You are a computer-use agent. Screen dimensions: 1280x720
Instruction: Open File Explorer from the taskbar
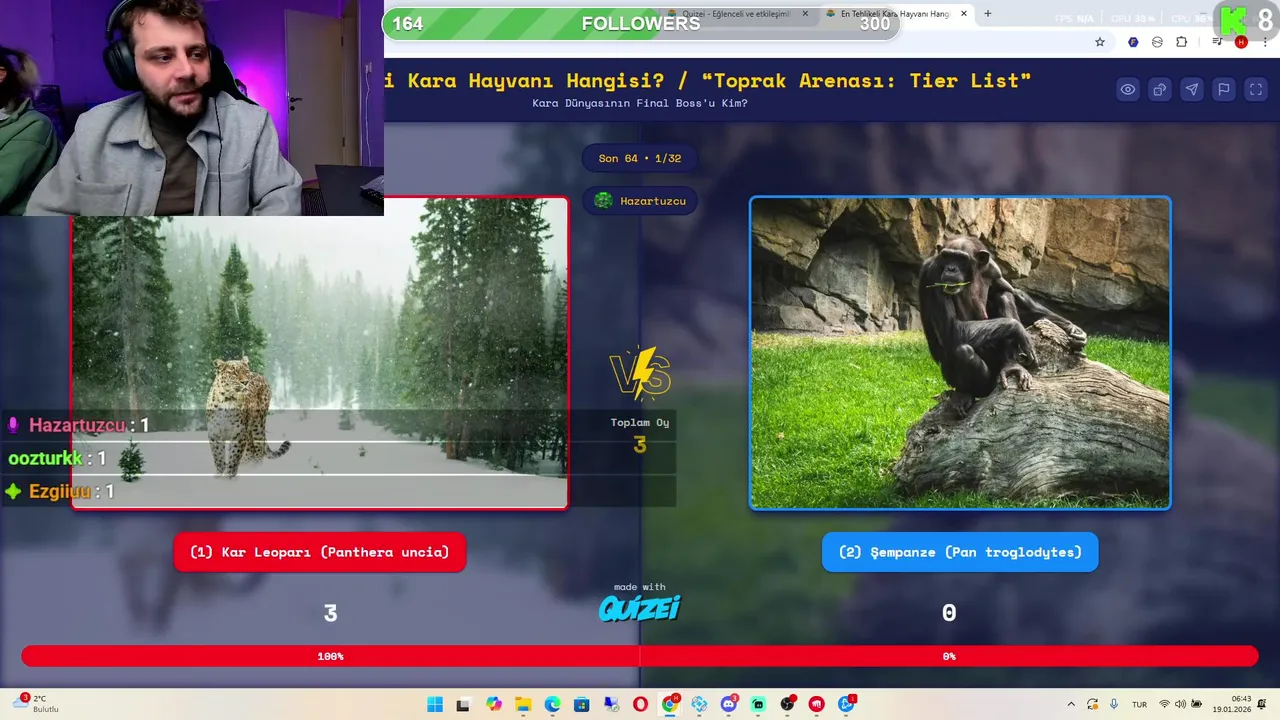[x=523, y=704]
